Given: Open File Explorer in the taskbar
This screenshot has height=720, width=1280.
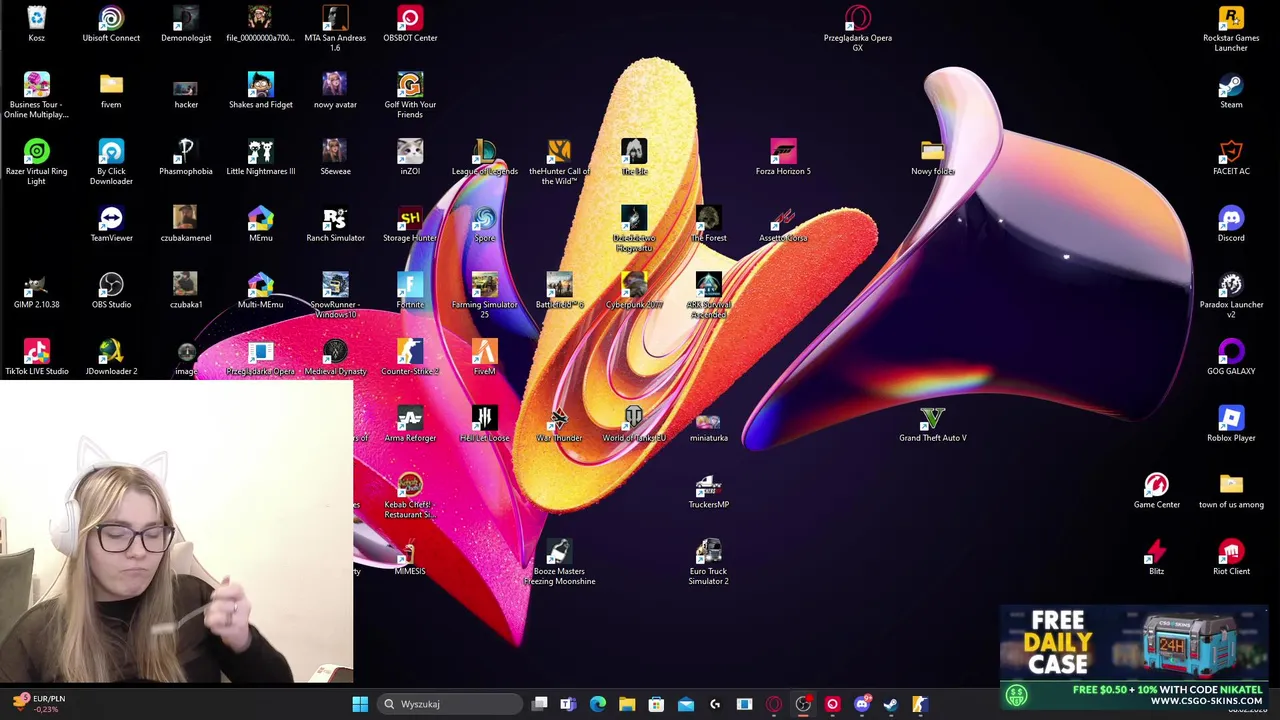Looking at the screenshot, I should pos(627,704).
